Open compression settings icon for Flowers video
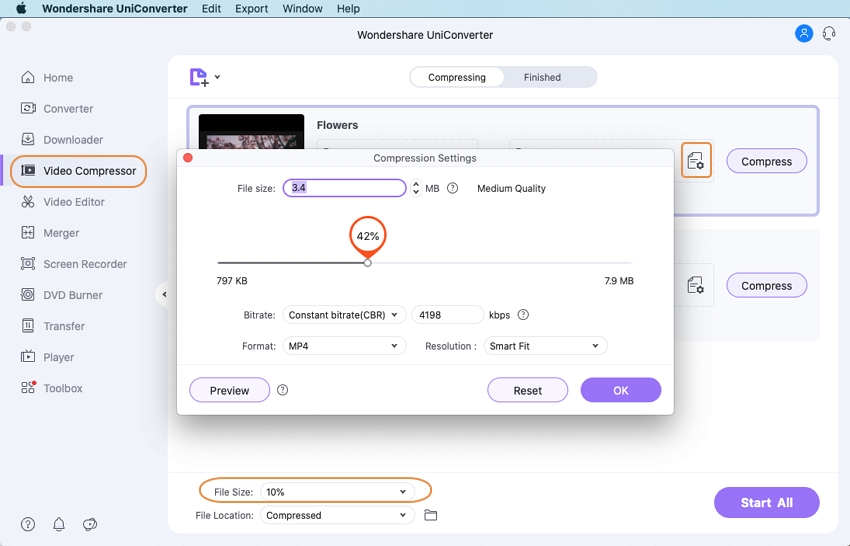 click(x=696, y=161)
